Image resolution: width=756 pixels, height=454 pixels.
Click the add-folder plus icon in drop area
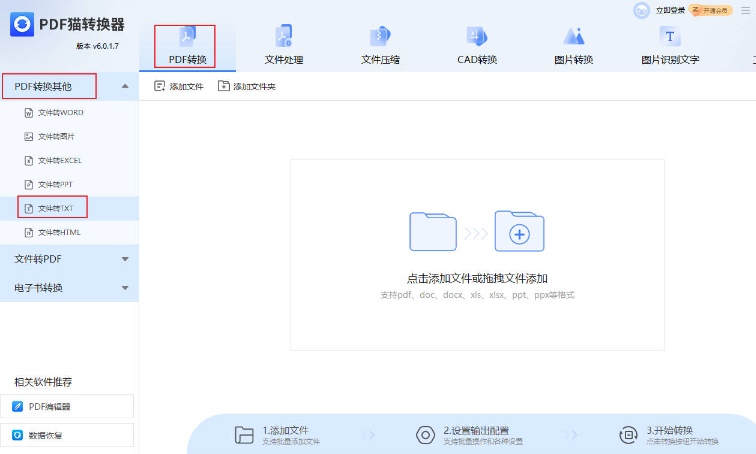point(519,233)
